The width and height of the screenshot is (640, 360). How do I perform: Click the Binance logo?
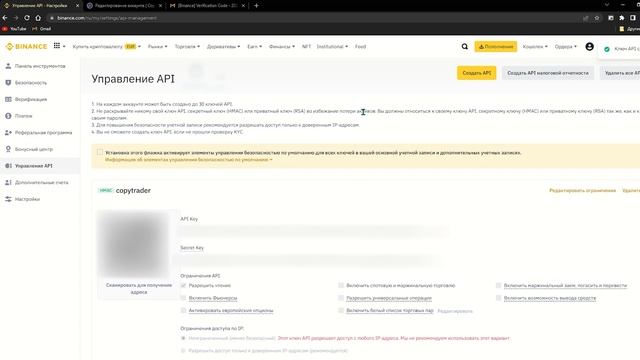(27, 47)
